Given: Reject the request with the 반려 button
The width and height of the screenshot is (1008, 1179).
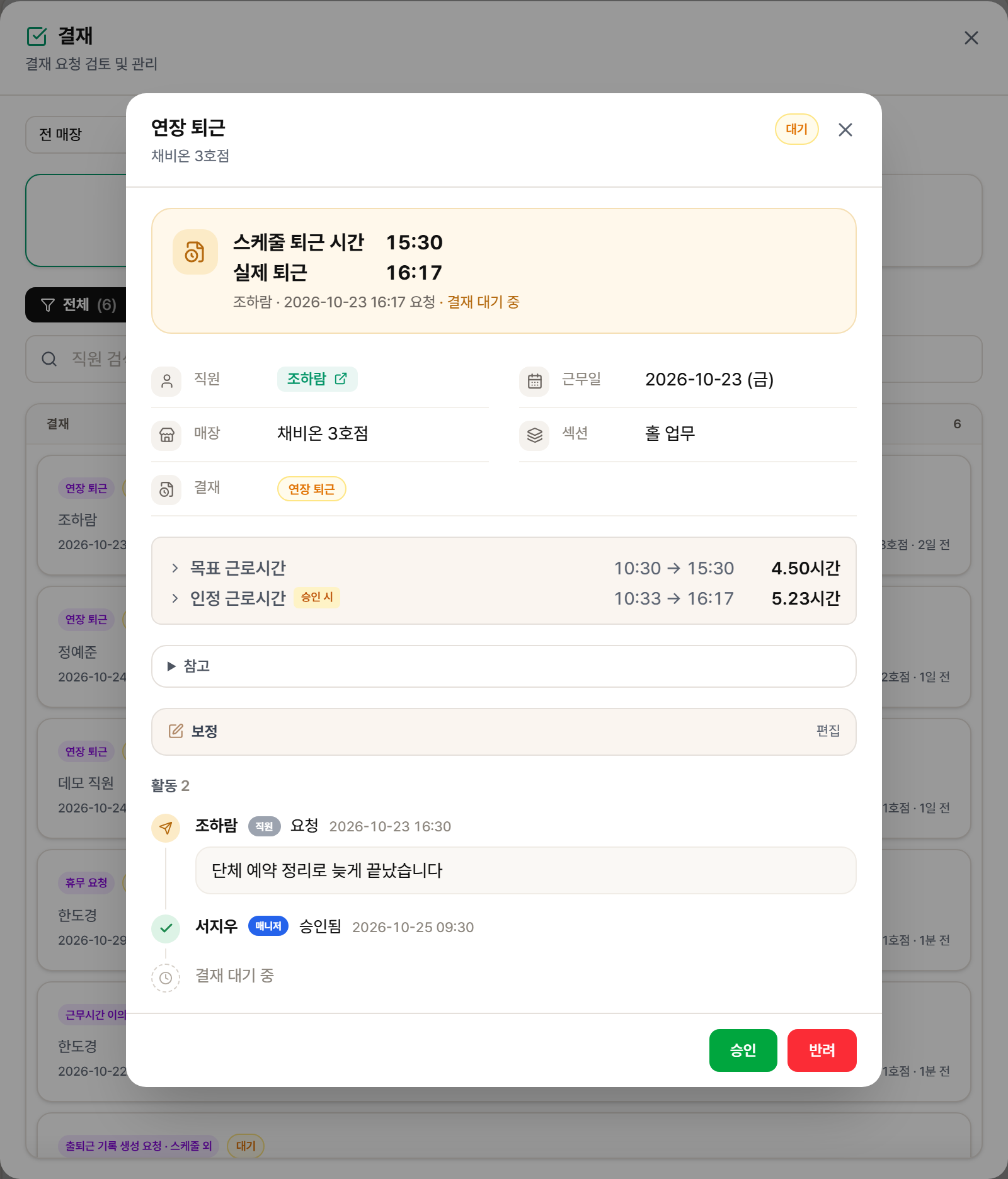Looking at the screenshot, I should point(822,1050).
